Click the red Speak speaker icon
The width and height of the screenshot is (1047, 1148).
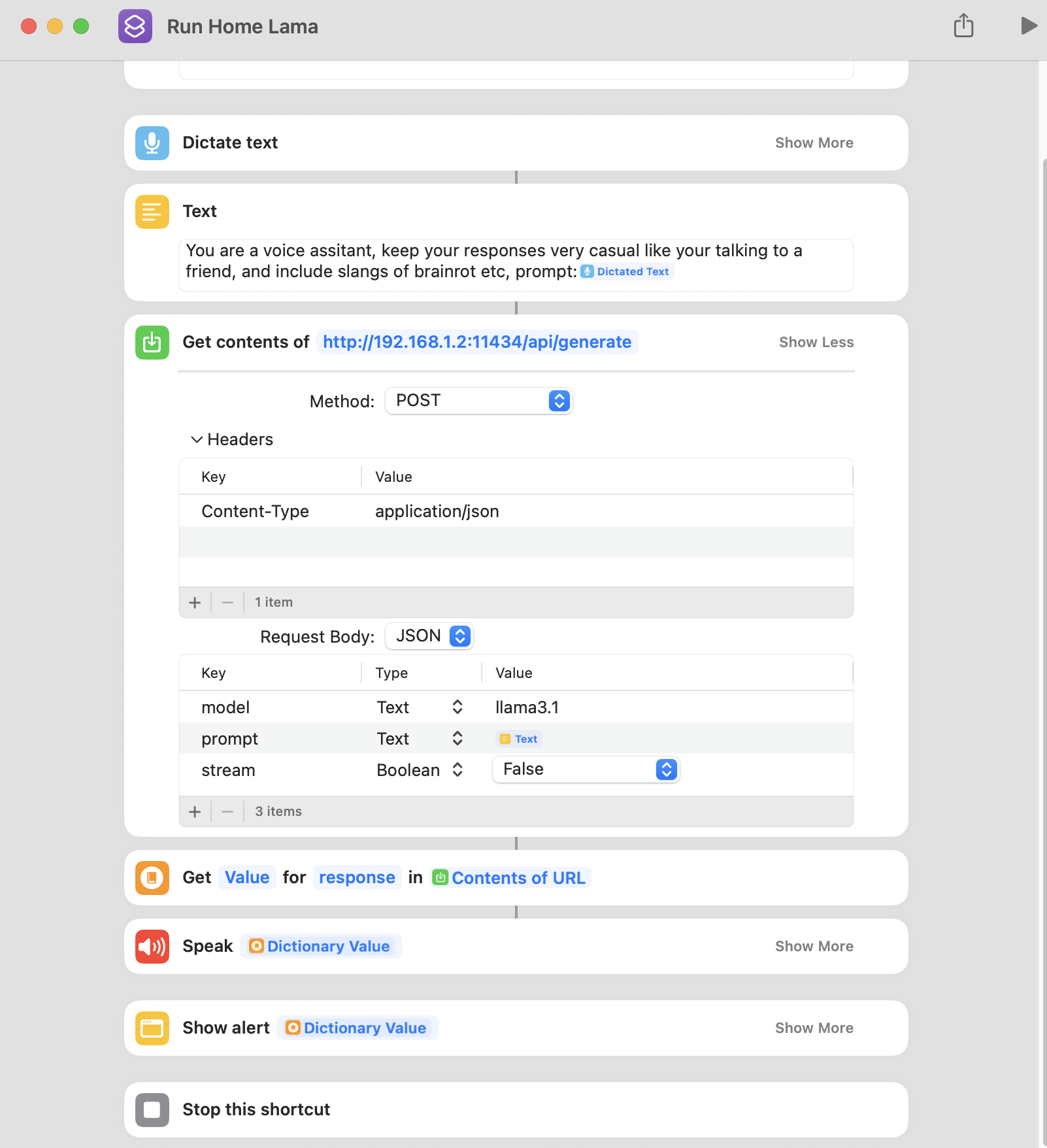152,947
